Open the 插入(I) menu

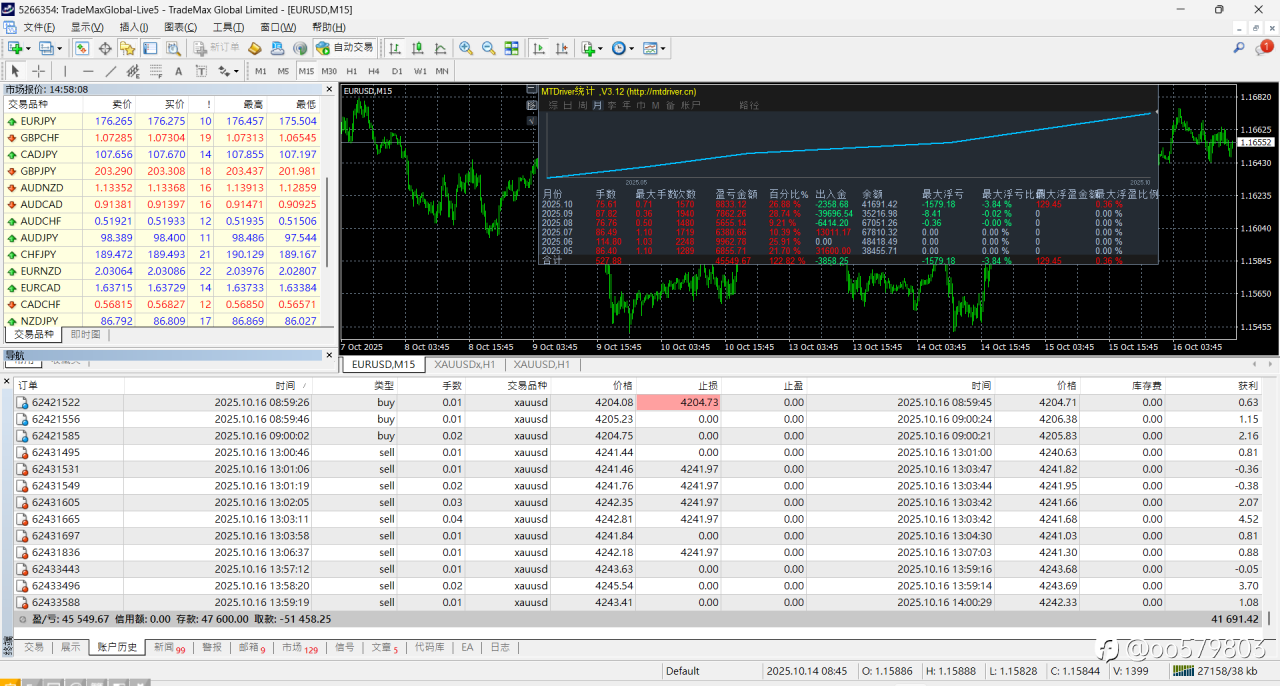[x=133, y=27]
